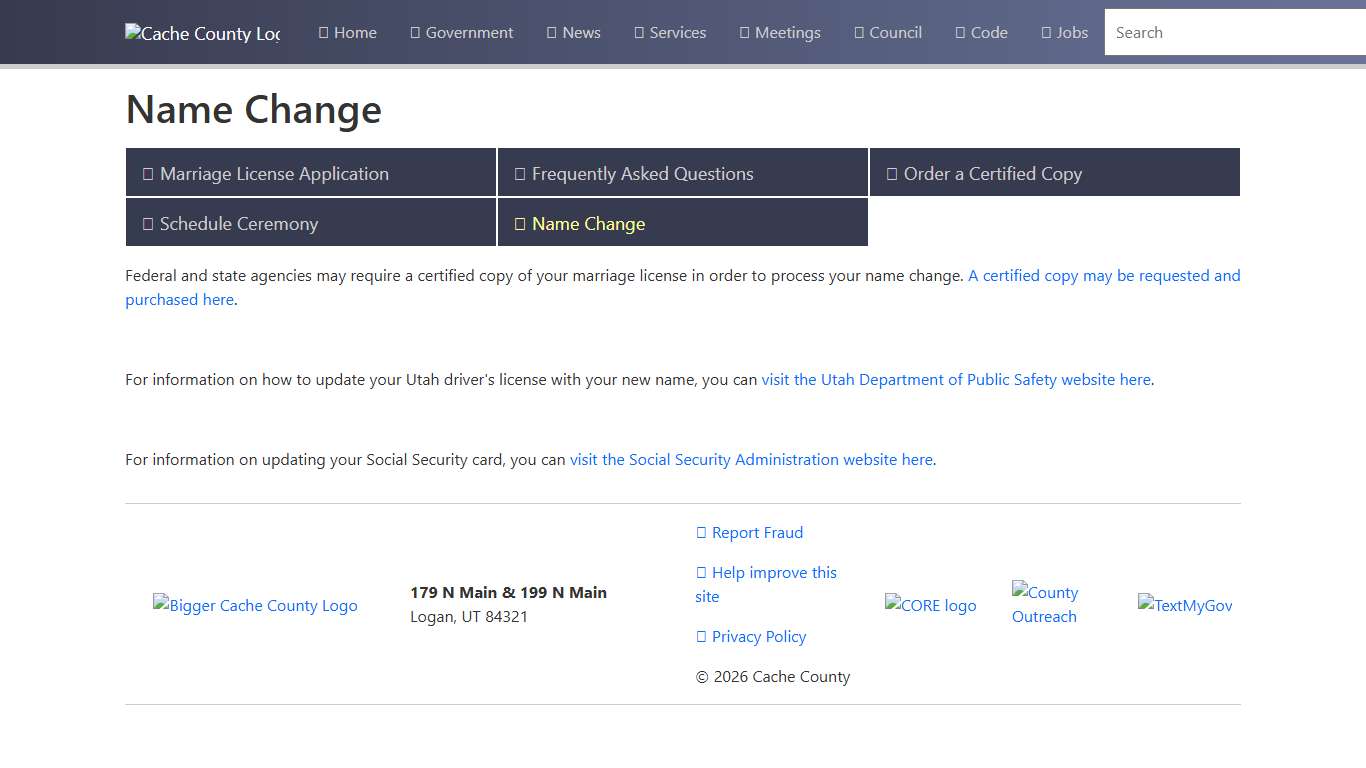Open the Jobs nav item
The width and height of the screenshot is (1366, 768).
1065,33
